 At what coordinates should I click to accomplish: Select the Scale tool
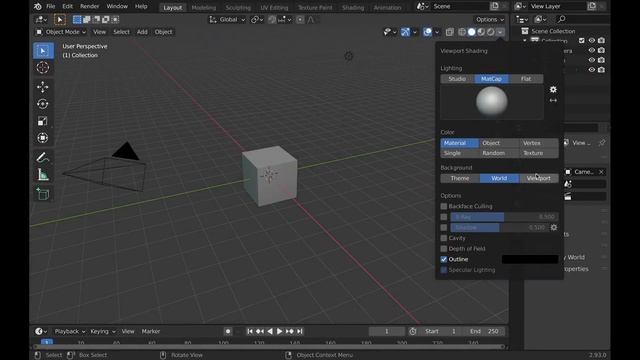pos(43,121)
